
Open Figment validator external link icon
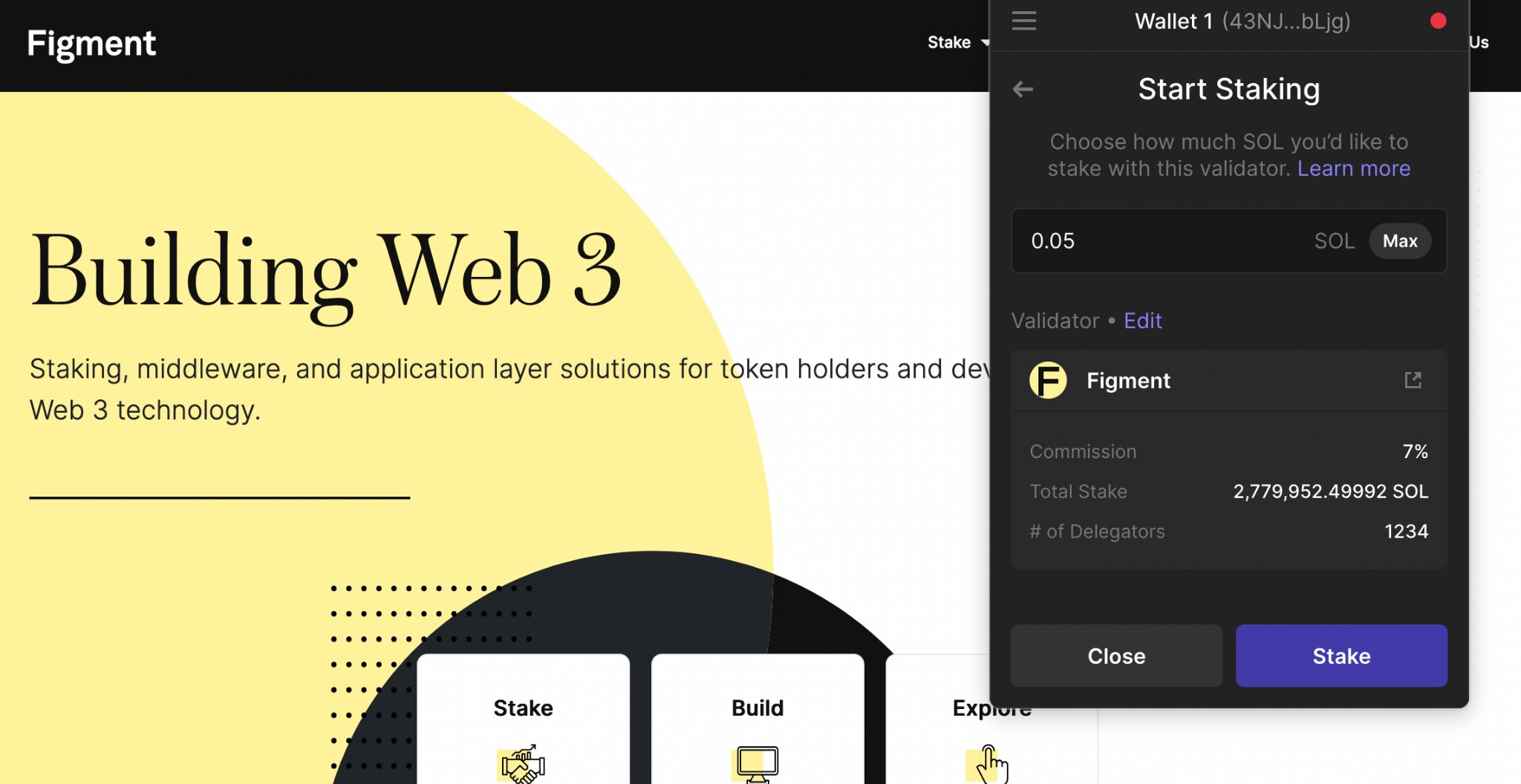[1413, 380]
